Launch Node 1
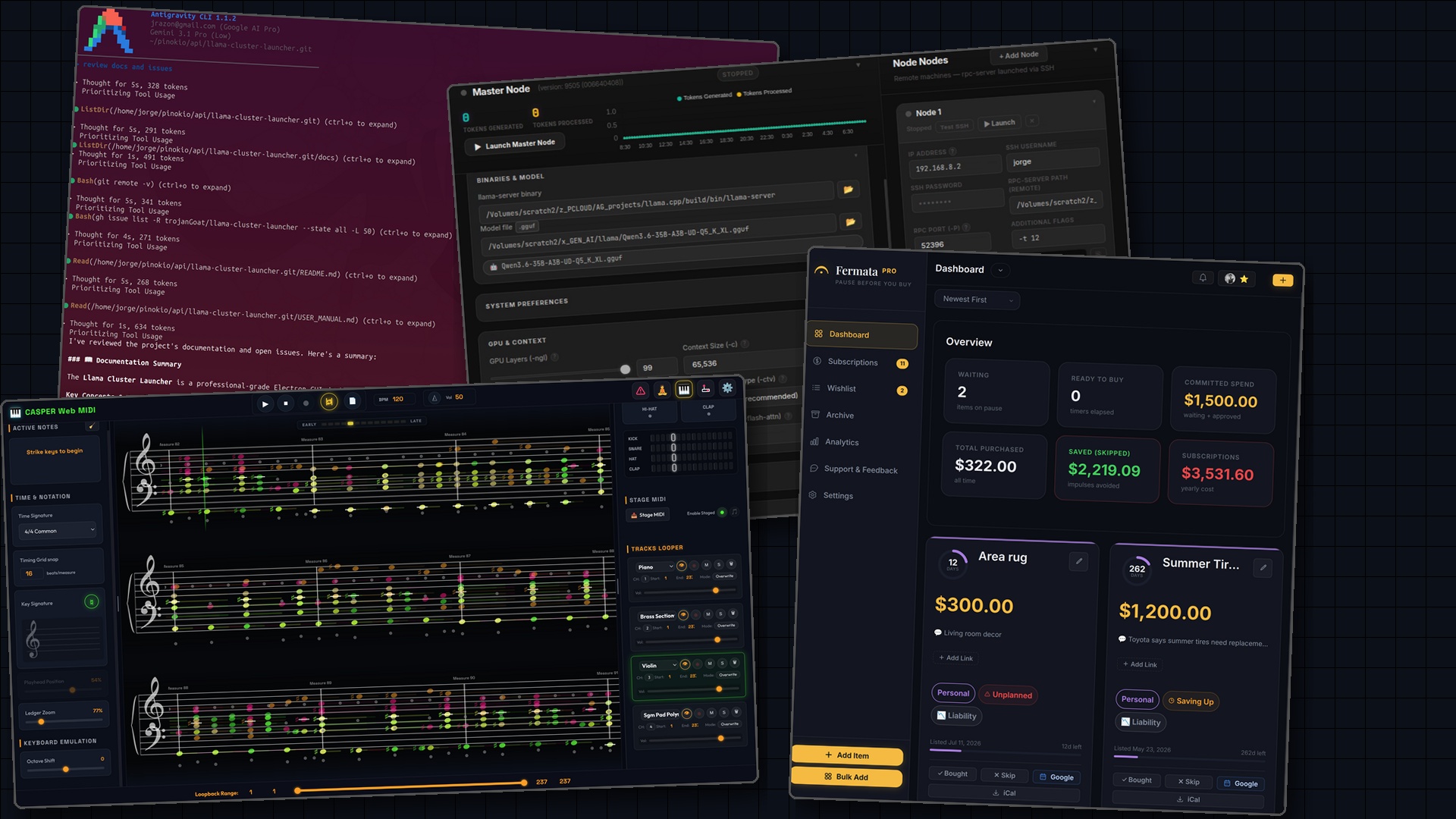This screenshot has width=1456, height=819. click(x=999, y=123)
